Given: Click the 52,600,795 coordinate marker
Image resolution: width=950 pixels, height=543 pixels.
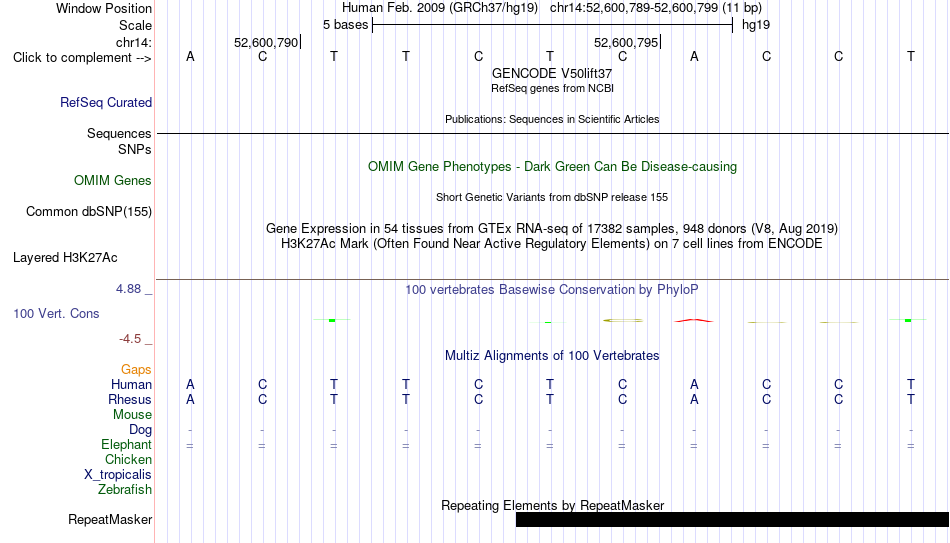Looking at the screenshot, I should coord(626,42).
